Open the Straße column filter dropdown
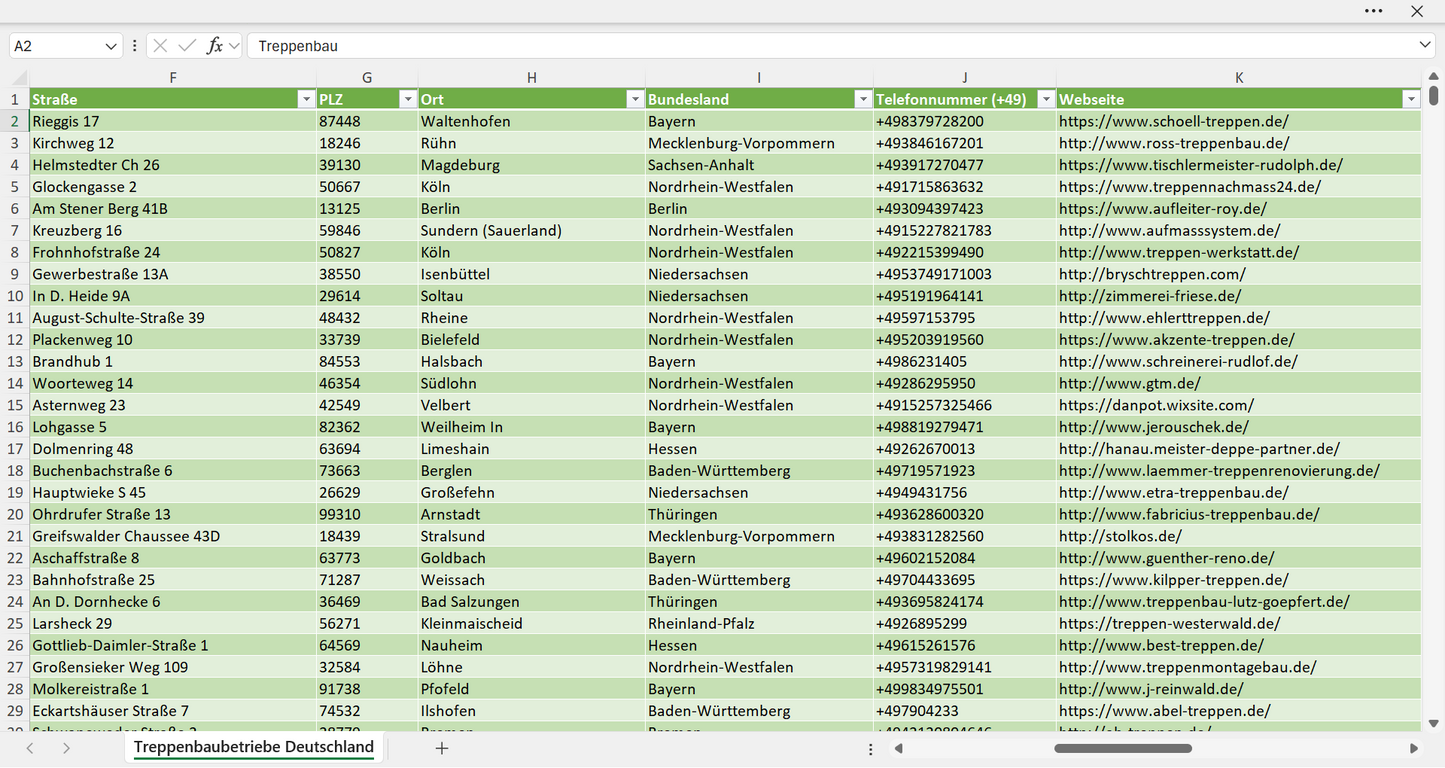 coord(306,99)
